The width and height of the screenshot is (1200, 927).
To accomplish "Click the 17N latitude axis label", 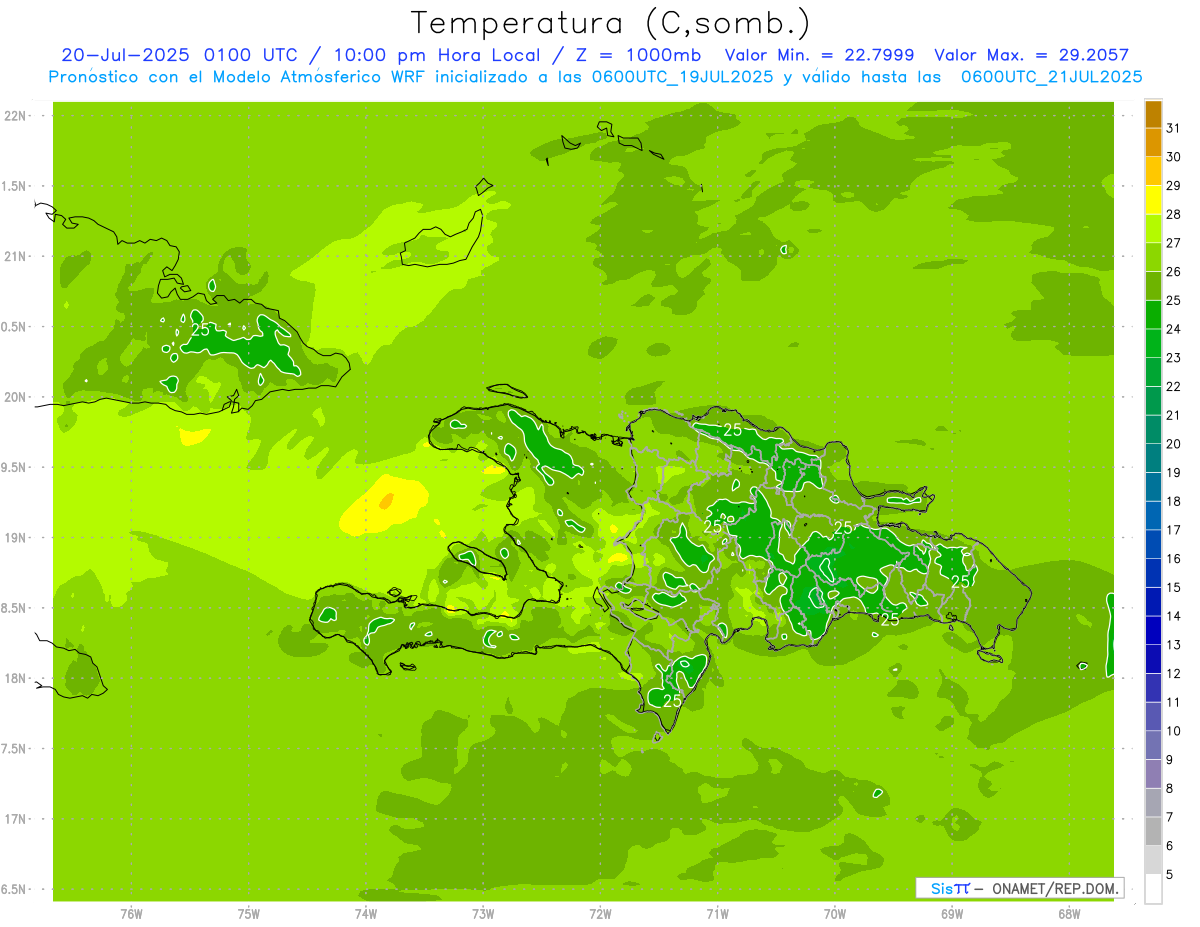I will pos(16,819).
